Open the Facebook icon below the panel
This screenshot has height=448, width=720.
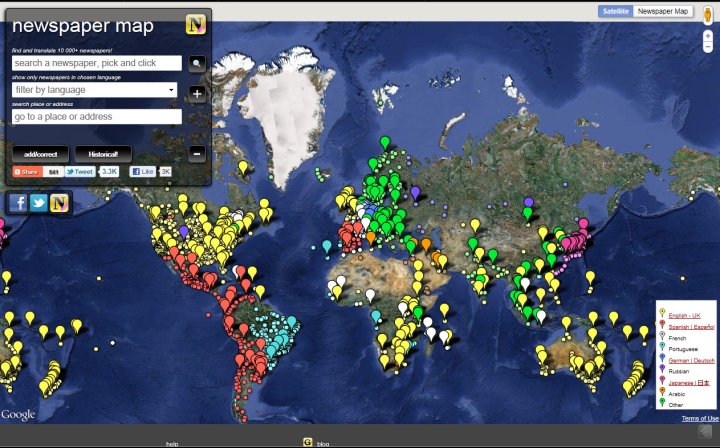tap(18, 202)
